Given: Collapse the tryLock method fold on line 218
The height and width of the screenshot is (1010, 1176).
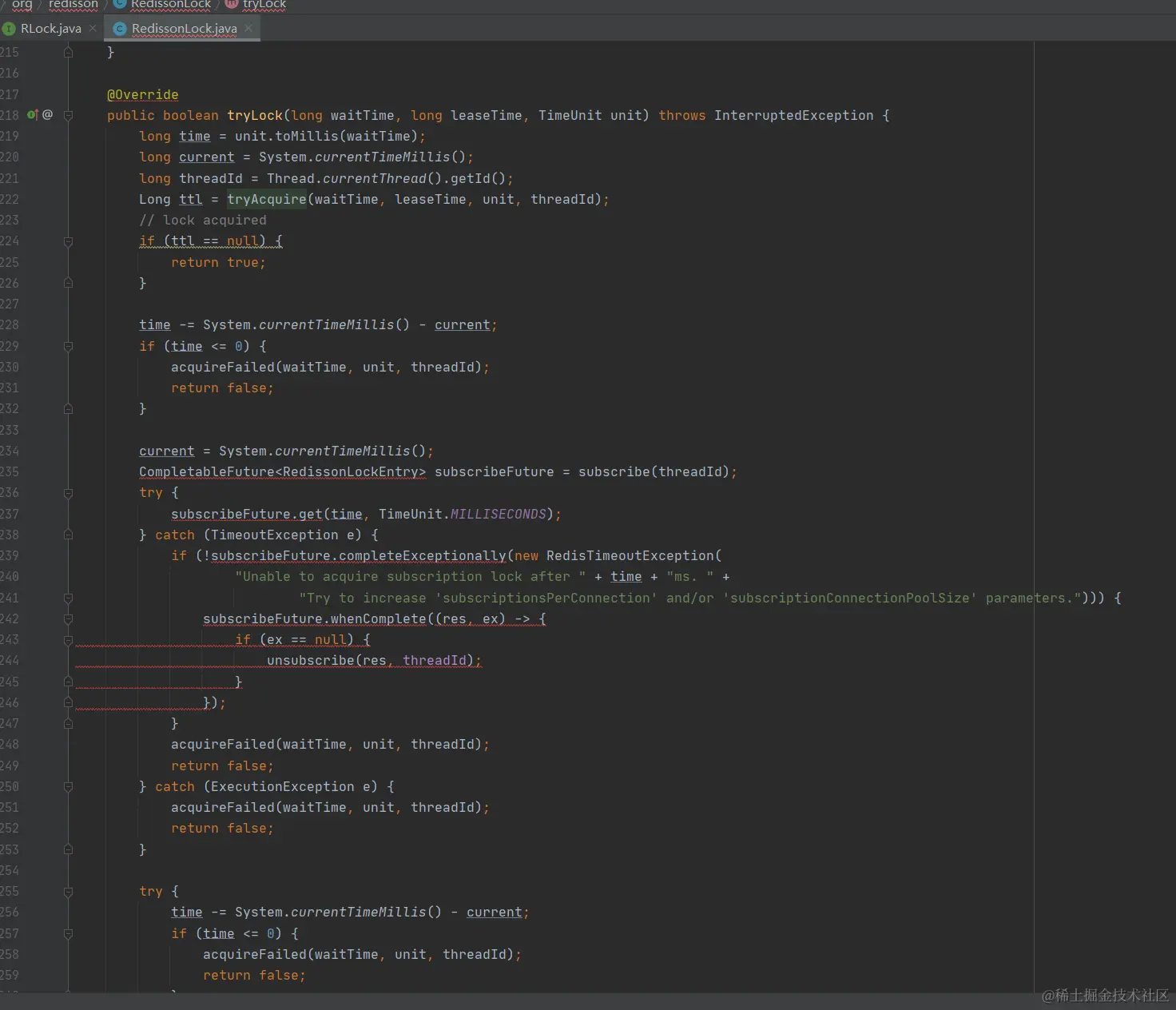Looking at the screenshot, I should click(68, 116).
